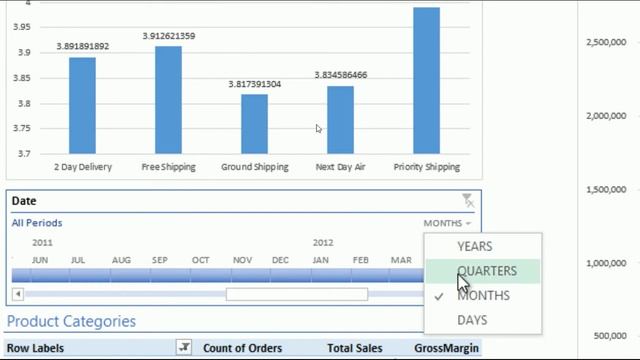Click the 2,500,000 axis value
This screenshot has height=360, width=640.
(606, 42)
